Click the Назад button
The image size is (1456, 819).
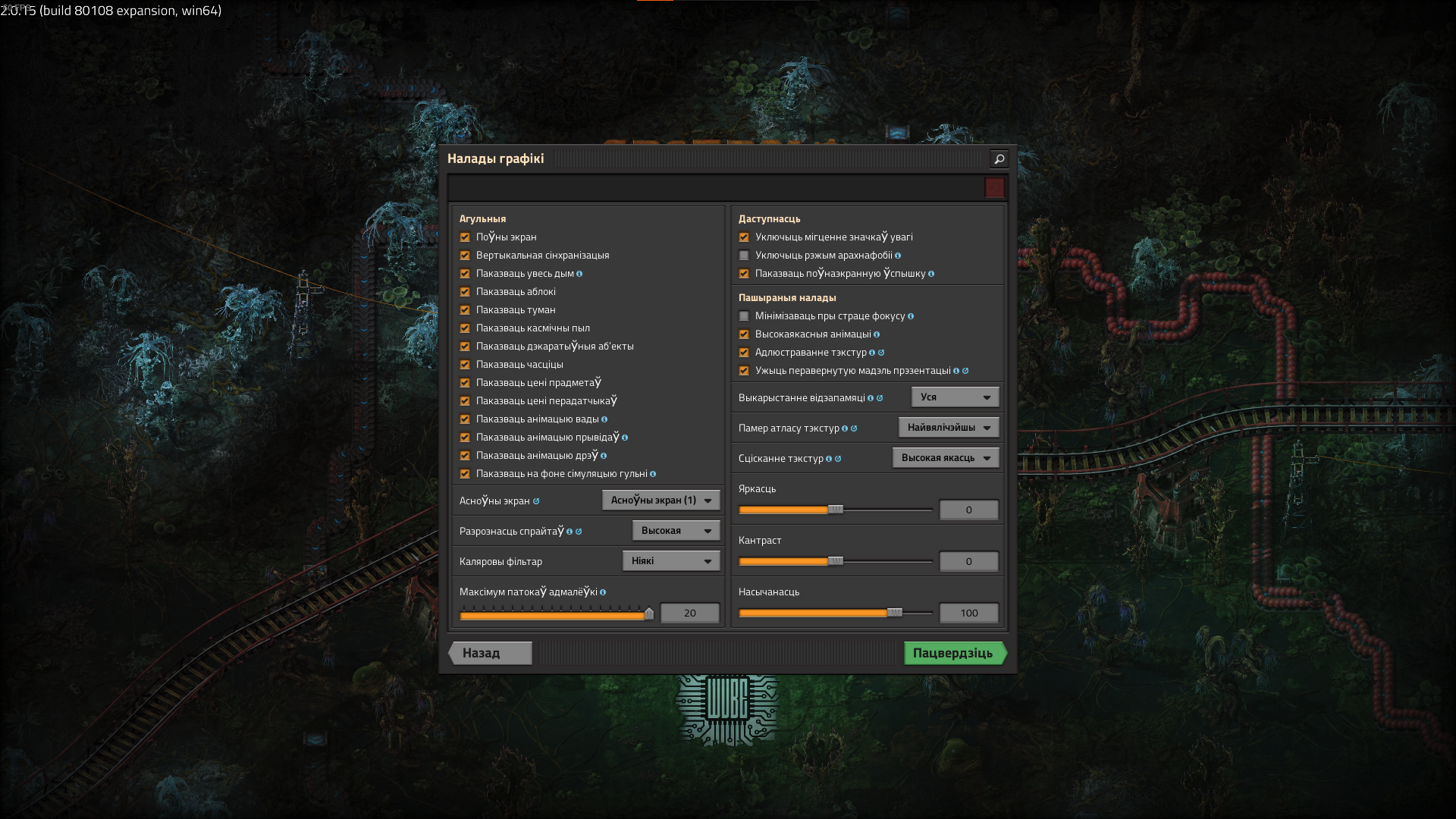pos(491,653)
